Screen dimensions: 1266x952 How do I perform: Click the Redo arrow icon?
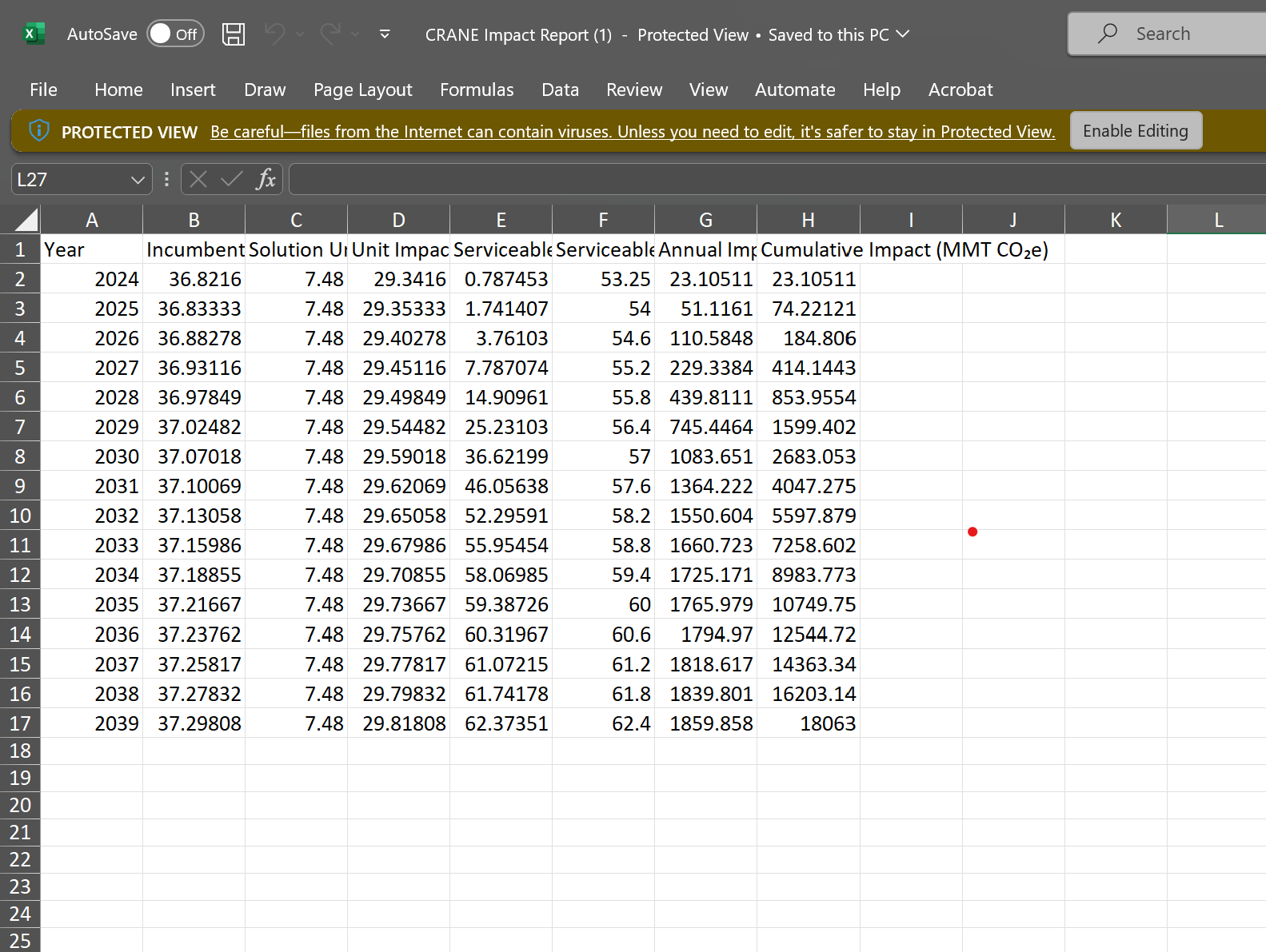point(330,34)
